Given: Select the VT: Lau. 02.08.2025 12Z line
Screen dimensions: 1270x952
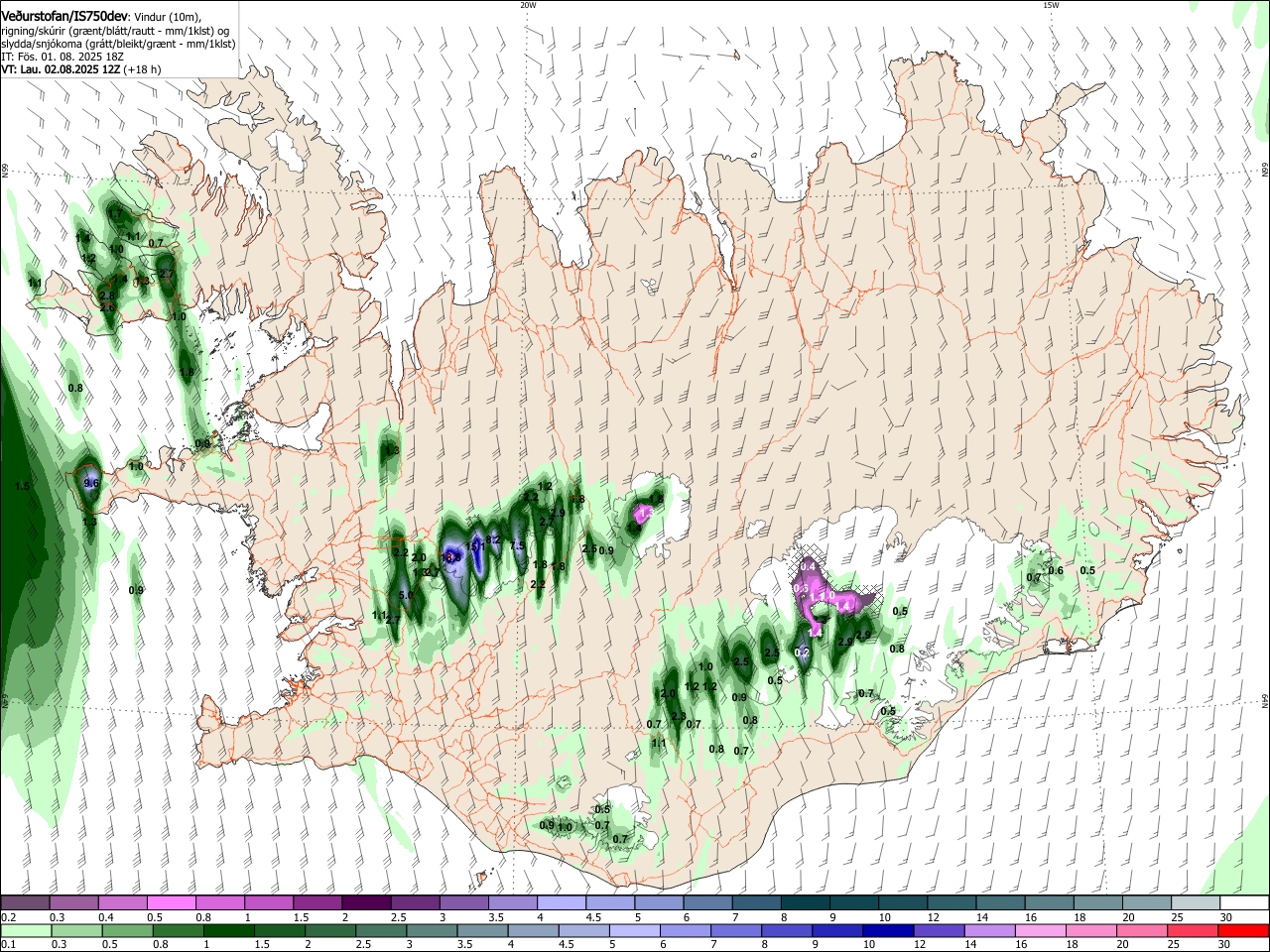Looking at the screenshot, I should (60, 70).
